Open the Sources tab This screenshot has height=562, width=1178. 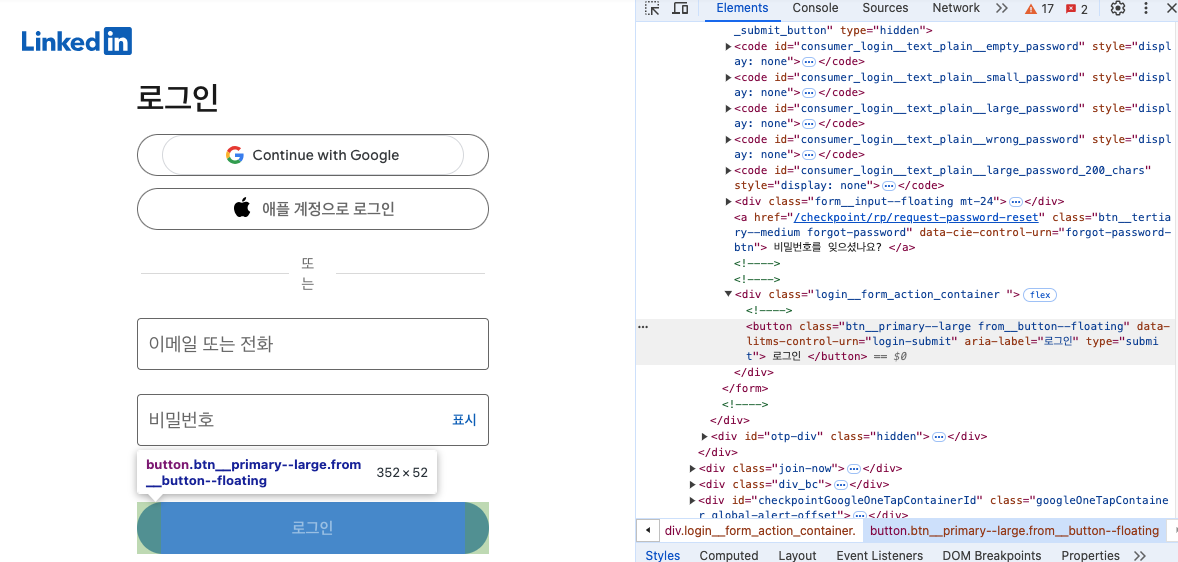(x=885, y=8)
